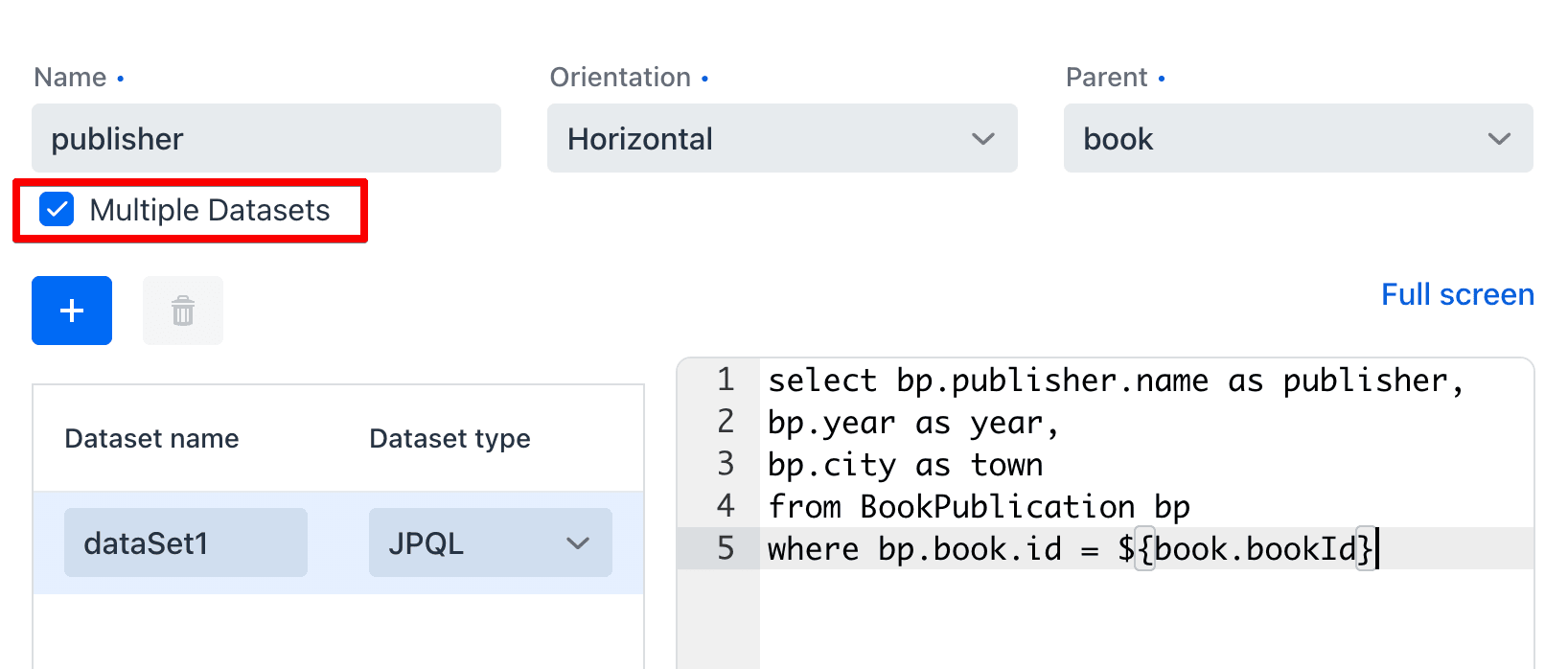Click the bp.city as town query line

(905, 465)
